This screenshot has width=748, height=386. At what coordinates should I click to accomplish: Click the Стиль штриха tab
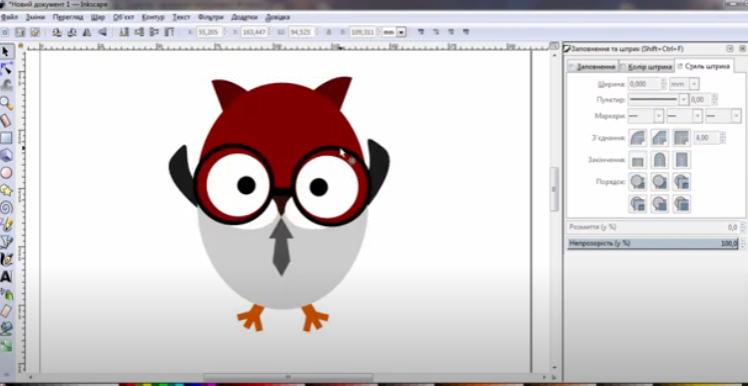(704, 66)
